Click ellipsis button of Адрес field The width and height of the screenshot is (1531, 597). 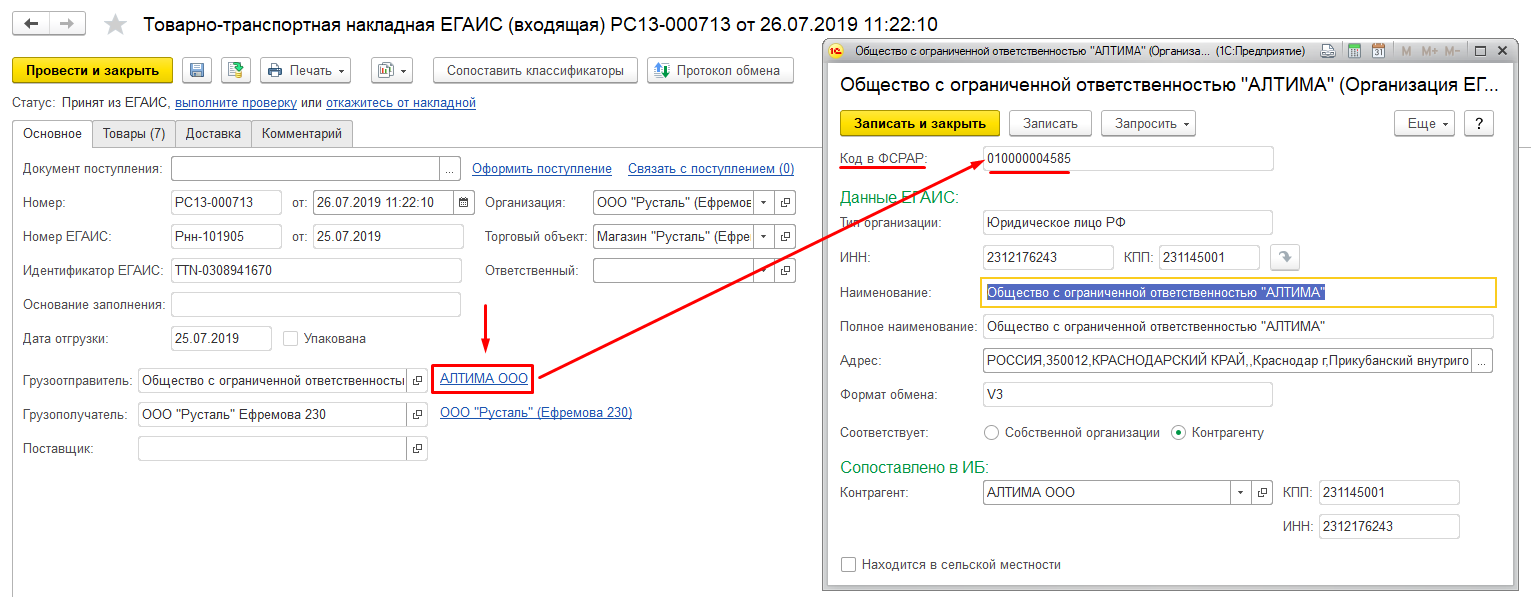(x=1481, y=360)
